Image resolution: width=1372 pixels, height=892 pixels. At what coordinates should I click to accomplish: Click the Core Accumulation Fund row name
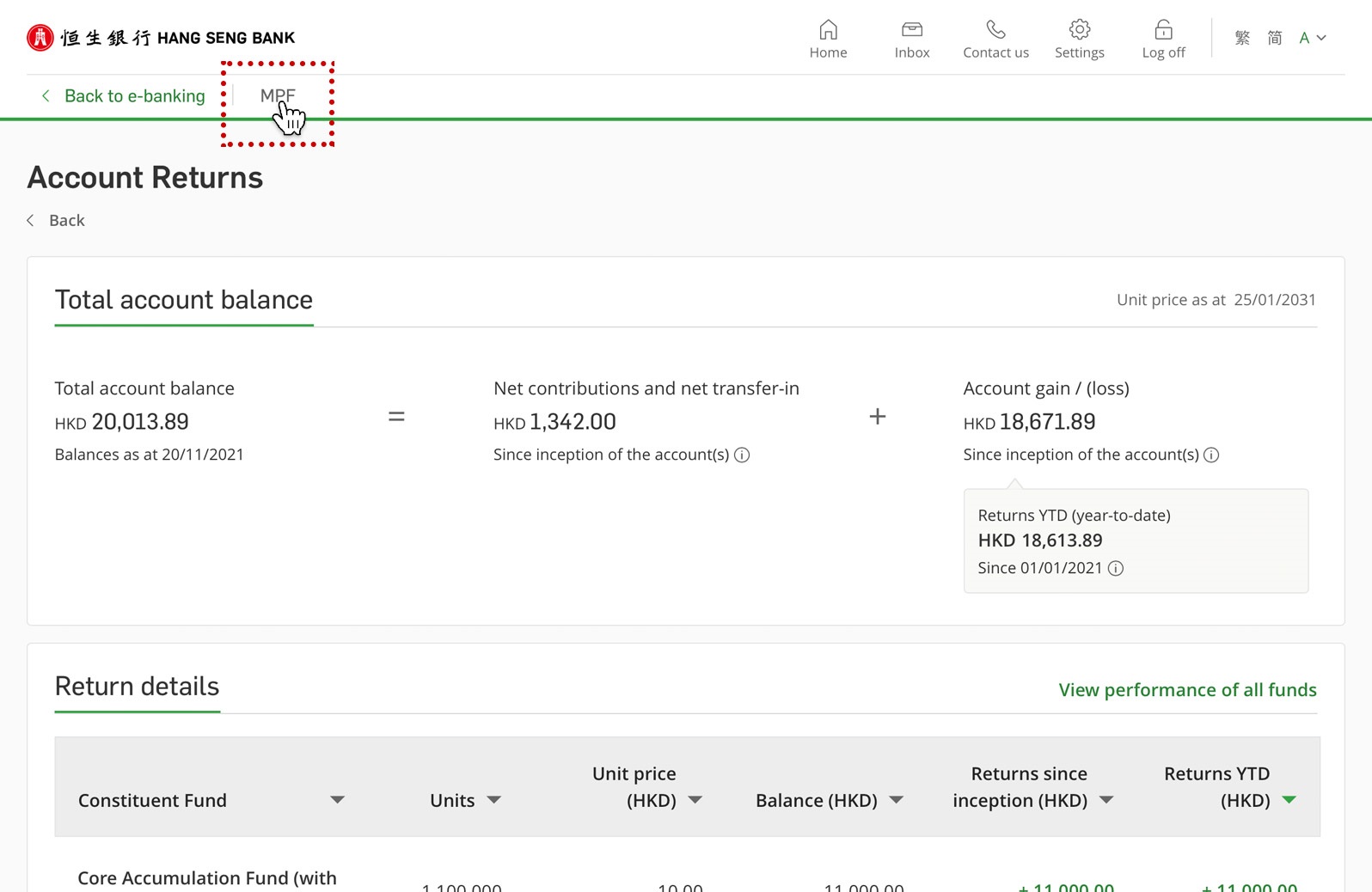click(x=207, y=879)
